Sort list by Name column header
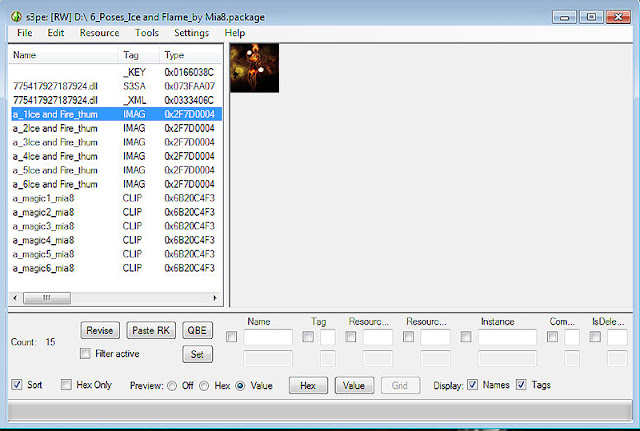 coord(64,55)
